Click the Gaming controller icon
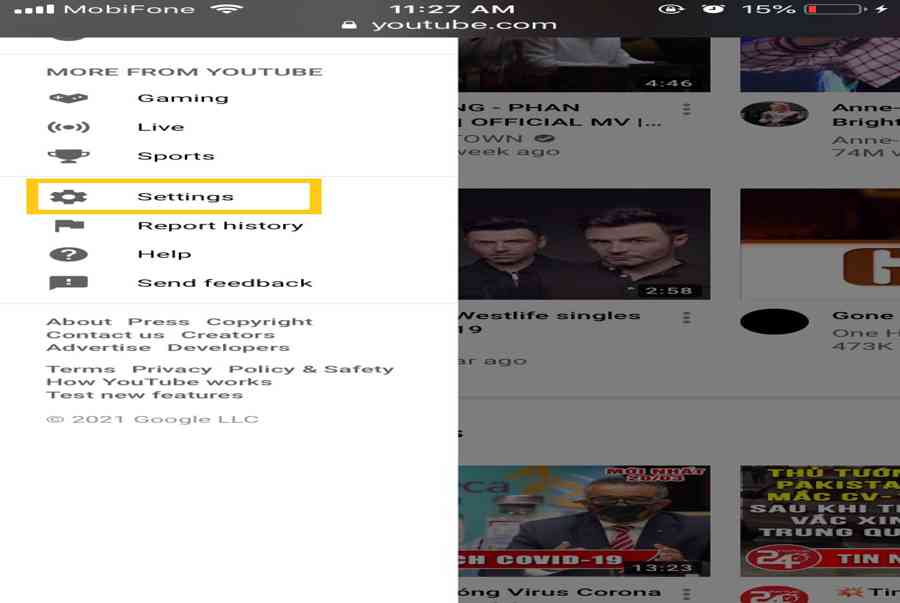 (x=68, y=98)
